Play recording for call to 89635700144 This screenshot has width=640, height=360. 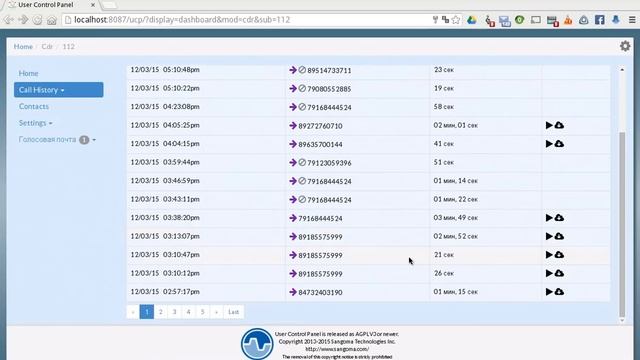pos(549,144)
